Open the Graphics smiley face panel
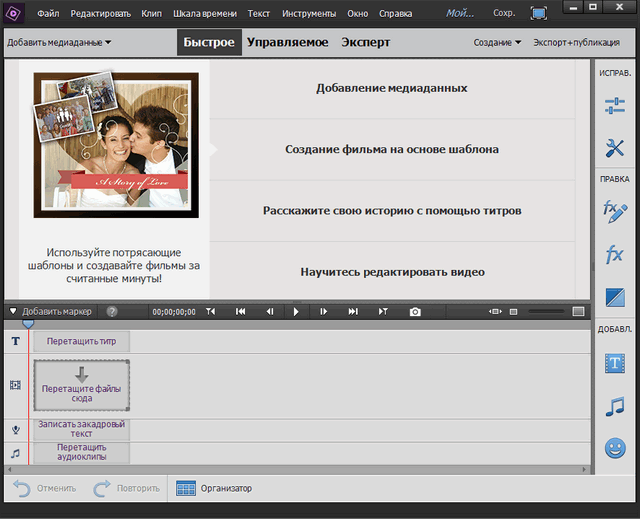 tap(614, 449)
